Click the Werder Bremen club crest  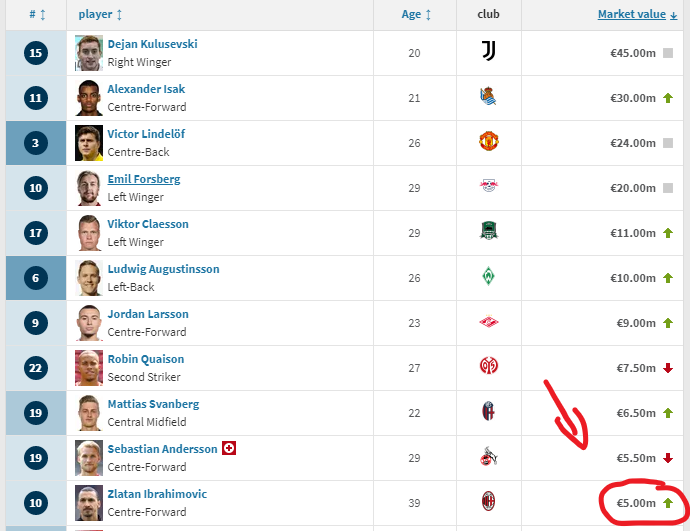(x=488, y=277)
